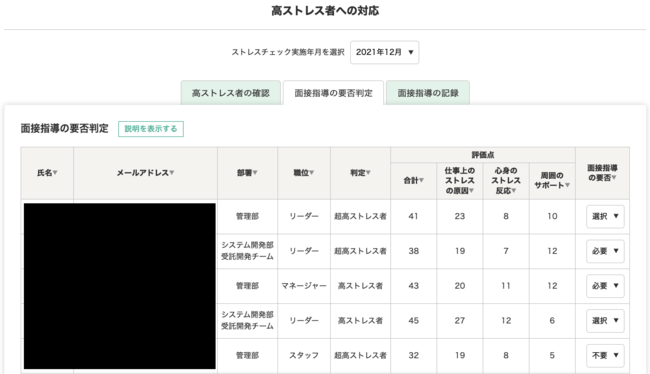Click the 説明を表示する button

point(151,129)
